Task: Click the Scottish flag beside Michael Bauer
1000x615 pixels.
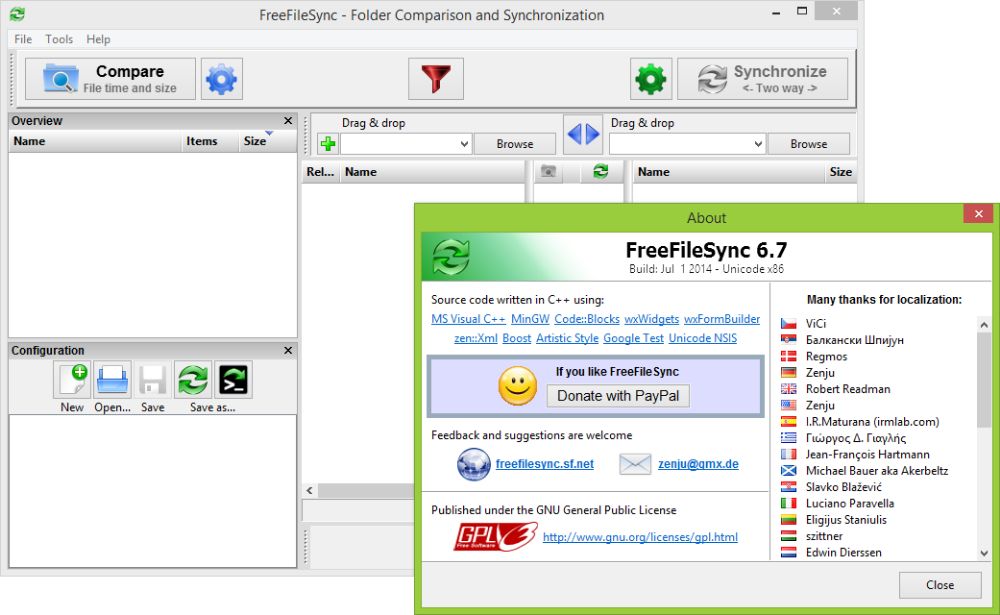Action: pyautogui.click(x=789, y=471)
